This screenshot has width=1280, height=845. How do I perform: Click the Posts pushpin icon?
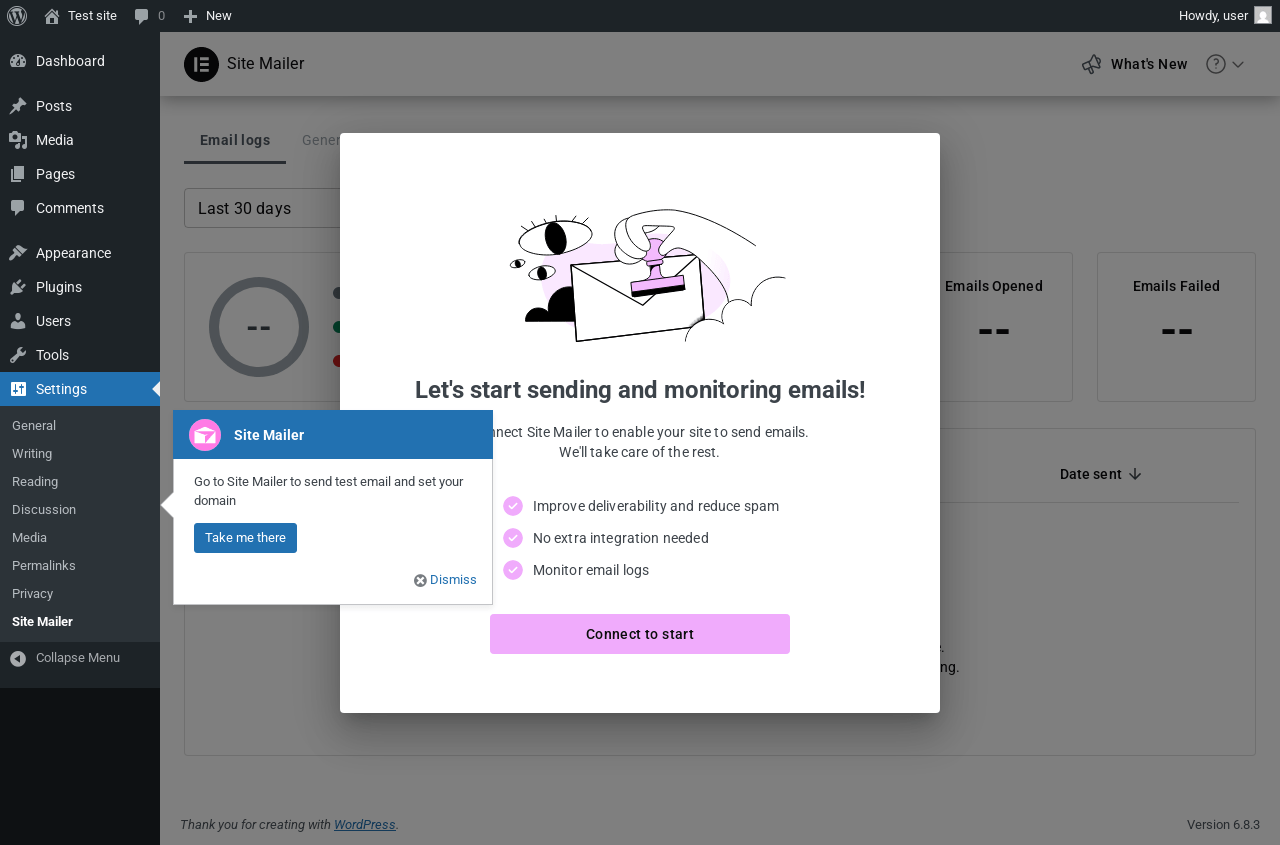pos(18,106)
